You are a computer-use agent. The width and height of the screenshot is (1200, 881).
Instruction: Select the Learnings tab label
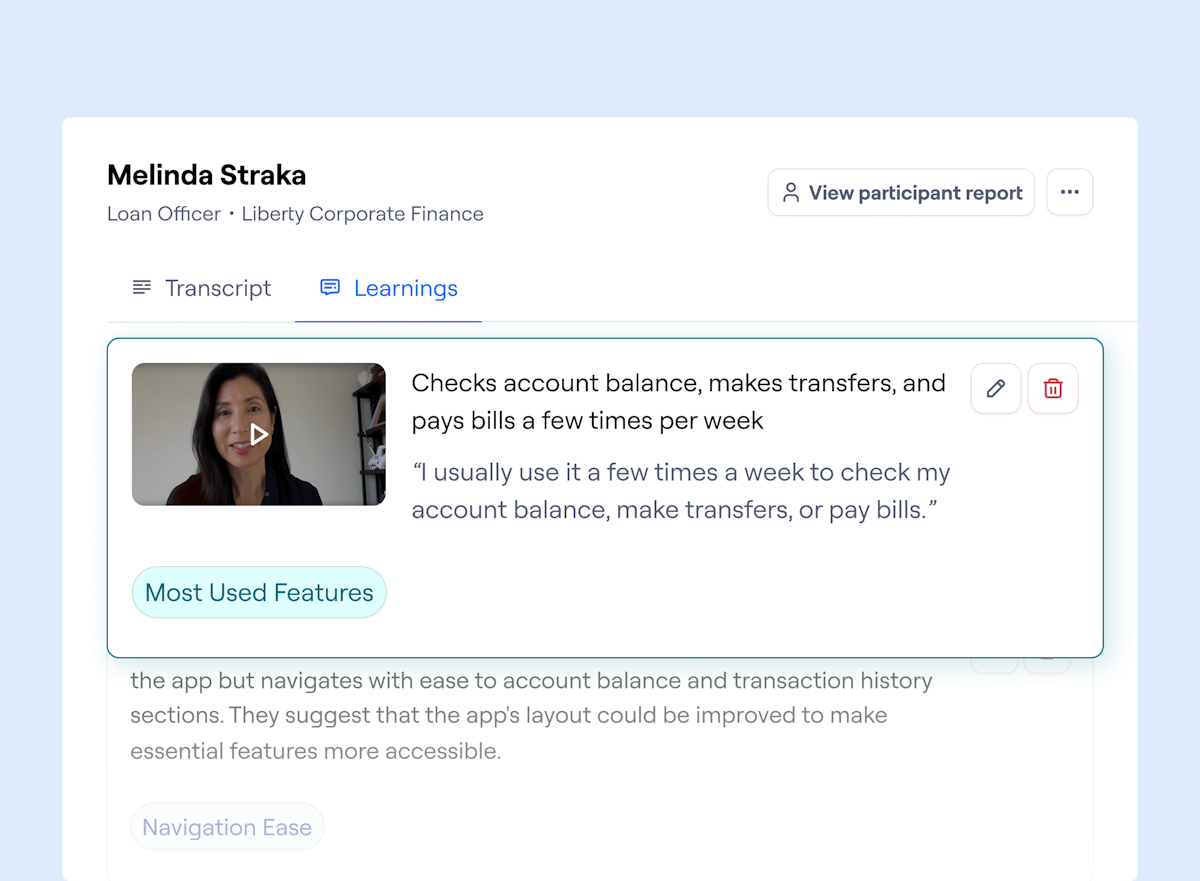[405, 288]
